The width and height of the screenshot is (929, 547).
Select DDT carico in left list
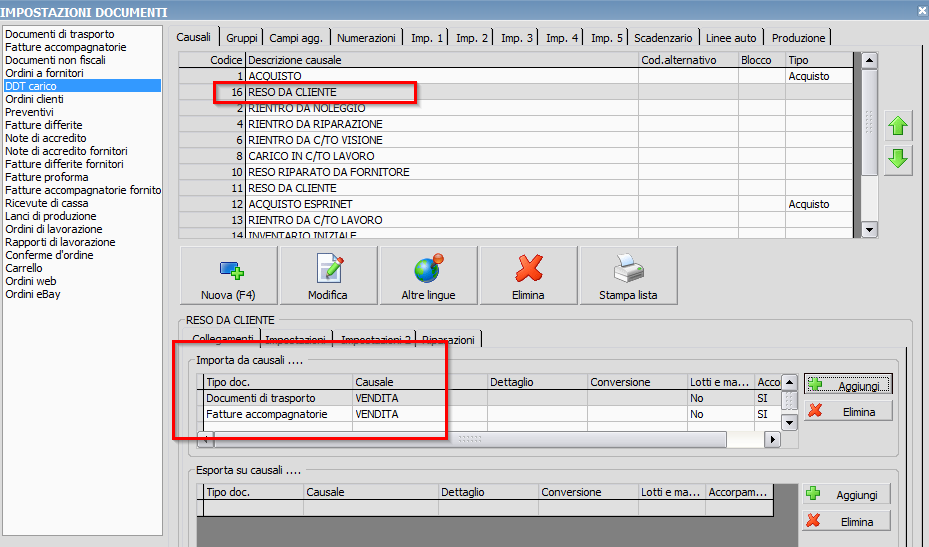82,86
